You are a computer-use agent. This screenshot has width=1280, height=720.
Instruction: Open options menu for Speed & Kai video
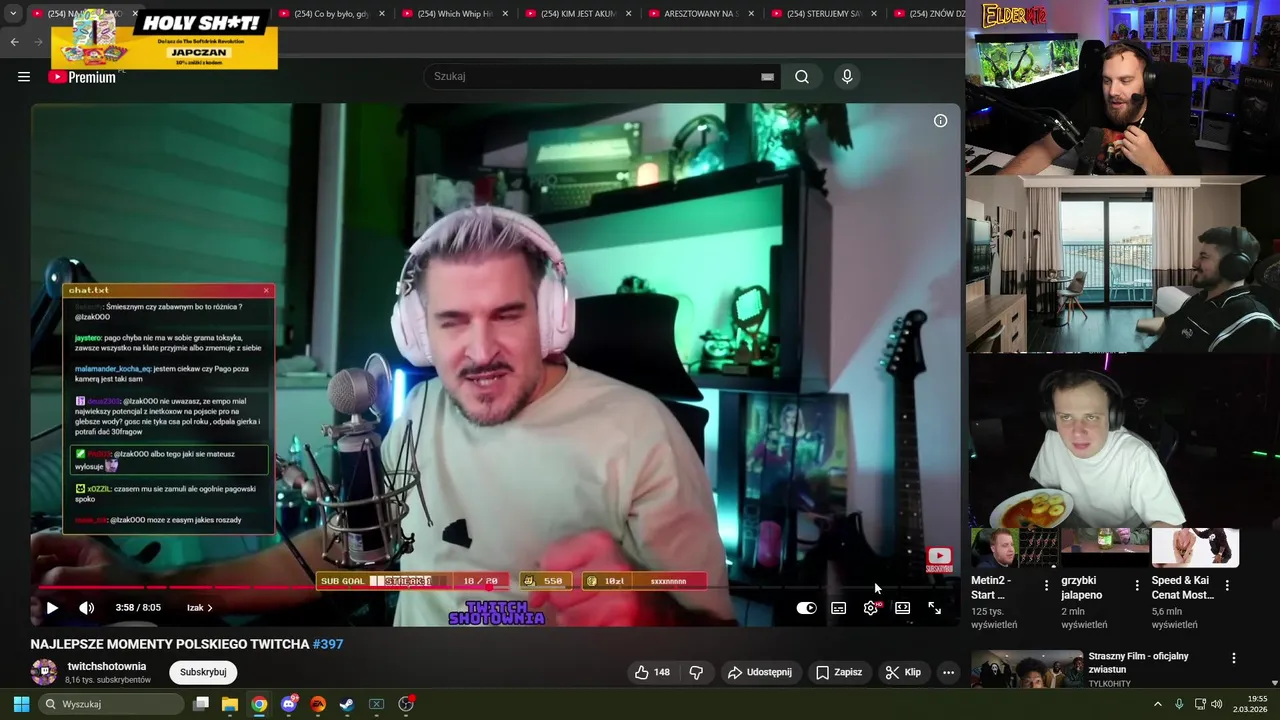tap(1227, 585)
